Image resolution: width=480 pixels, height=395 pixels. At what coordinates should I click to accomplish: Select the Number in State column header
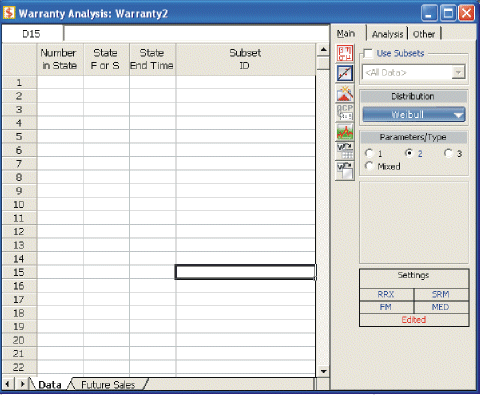(60, 59)
